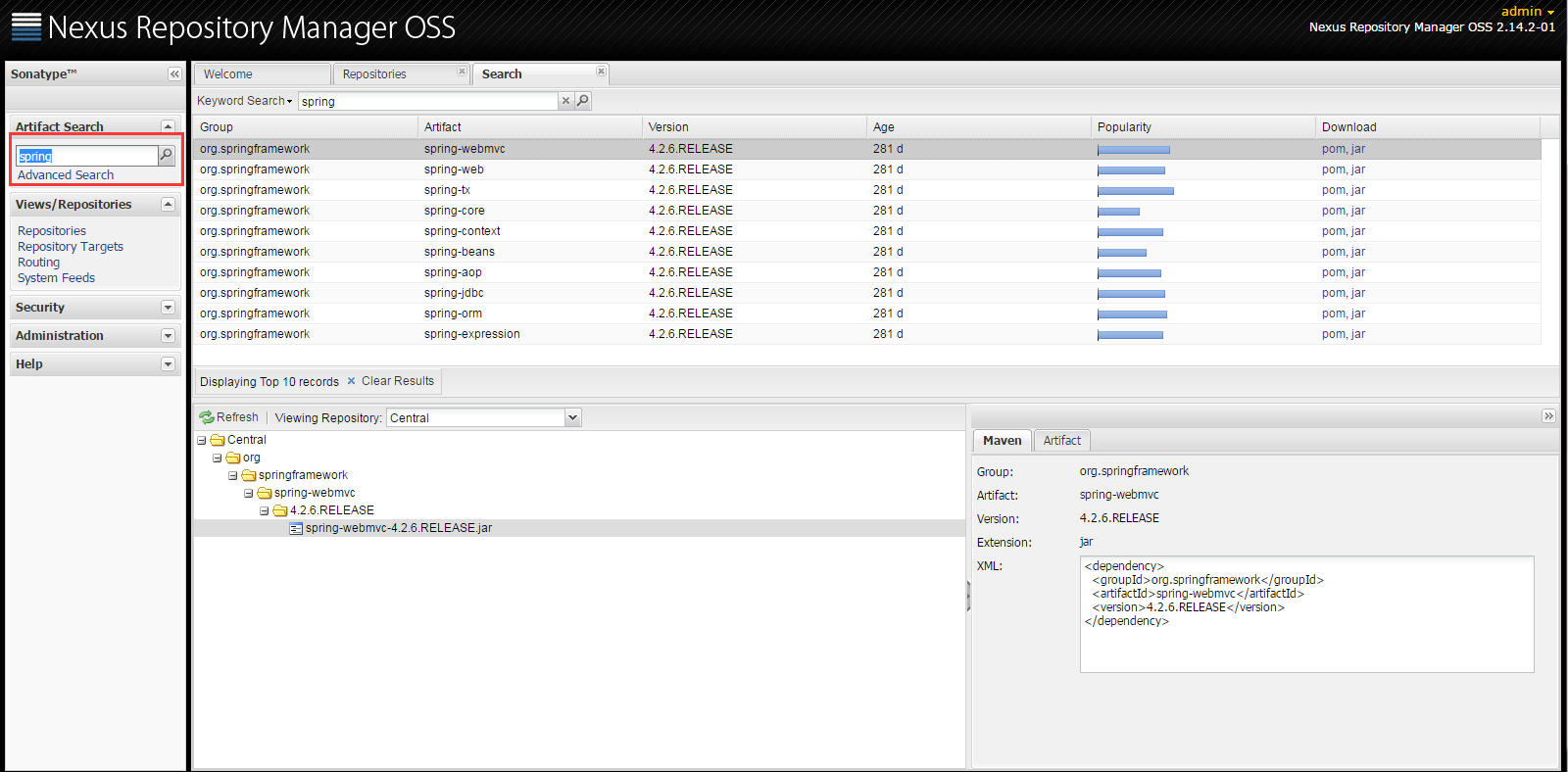The width and height of the screenshot is (1568, 772).
Task: Click the 4.2.6.RELEASE folder icon
Action: pos(280,510)
